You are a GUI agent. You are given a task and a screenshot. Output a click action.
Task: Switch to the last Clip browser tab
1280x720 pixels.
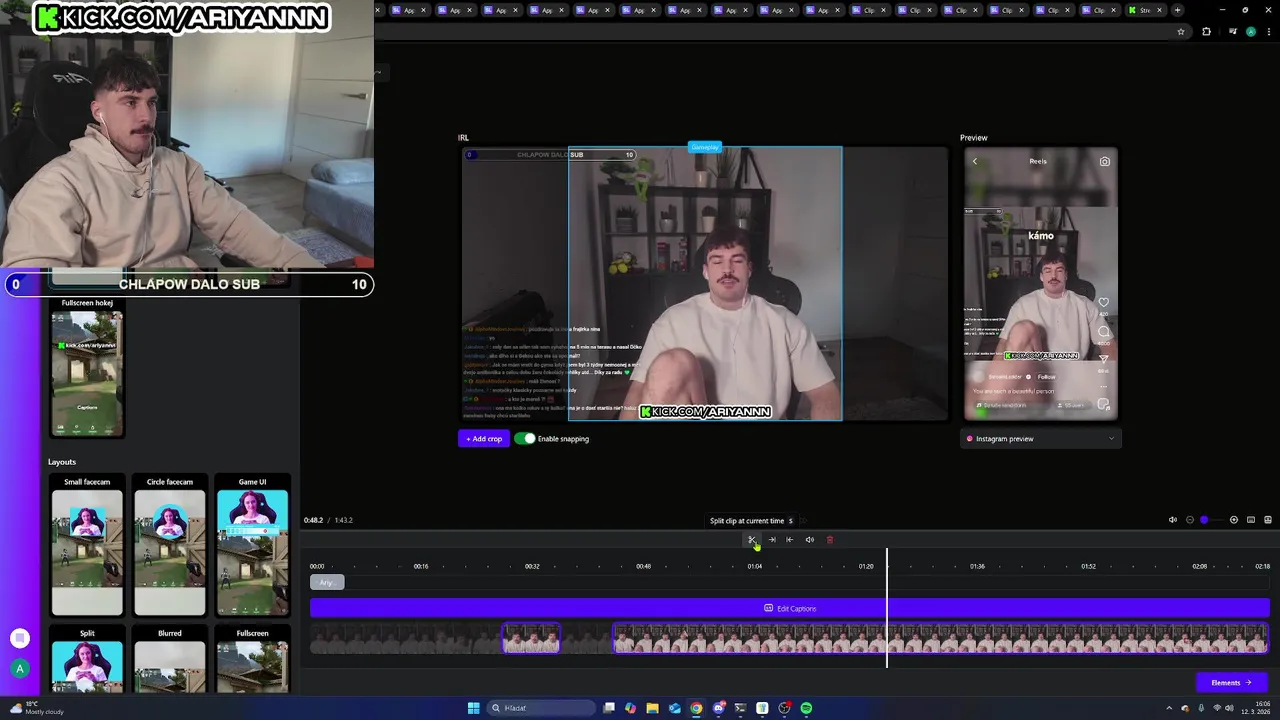point(1099,10)
